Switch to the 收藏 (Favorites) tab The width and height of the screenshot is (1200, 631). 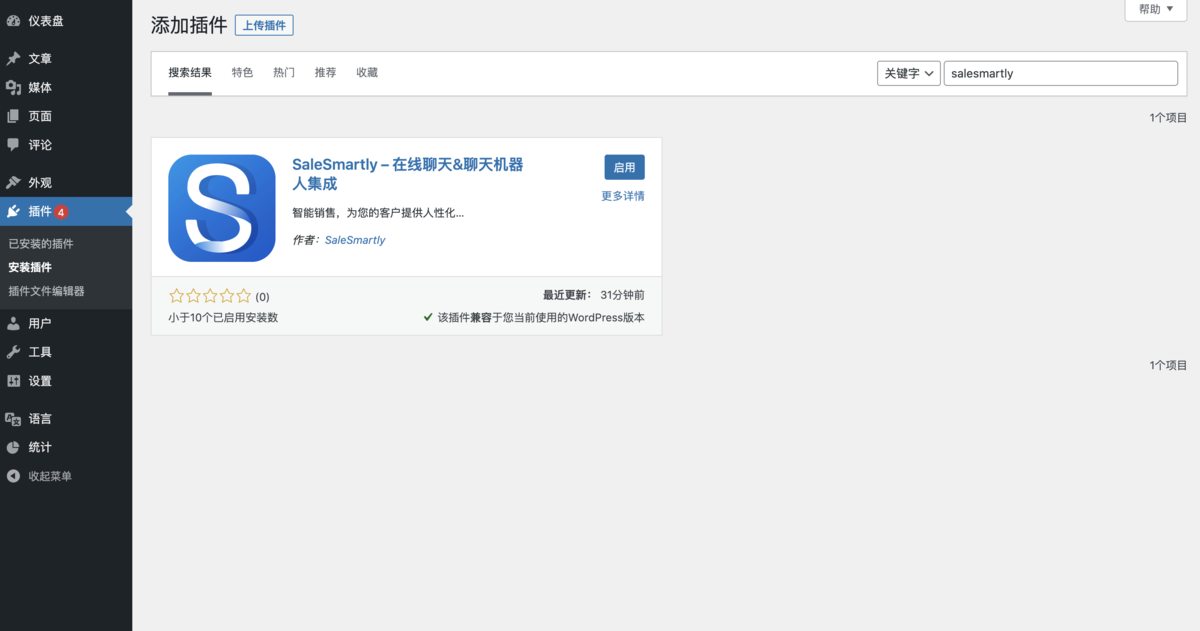pos(367,73)
